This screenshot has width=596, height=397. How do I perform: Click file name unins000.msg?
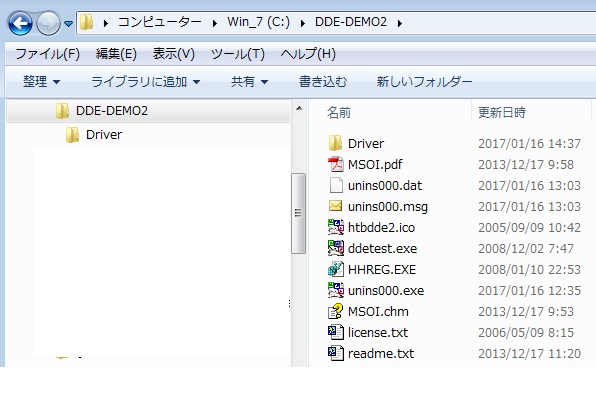388,206
